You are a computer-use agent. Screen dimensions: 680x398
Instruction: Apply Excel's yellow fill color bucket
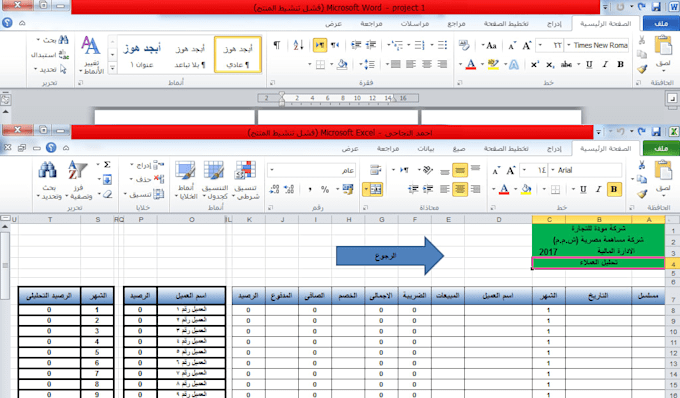pos(526,189)
